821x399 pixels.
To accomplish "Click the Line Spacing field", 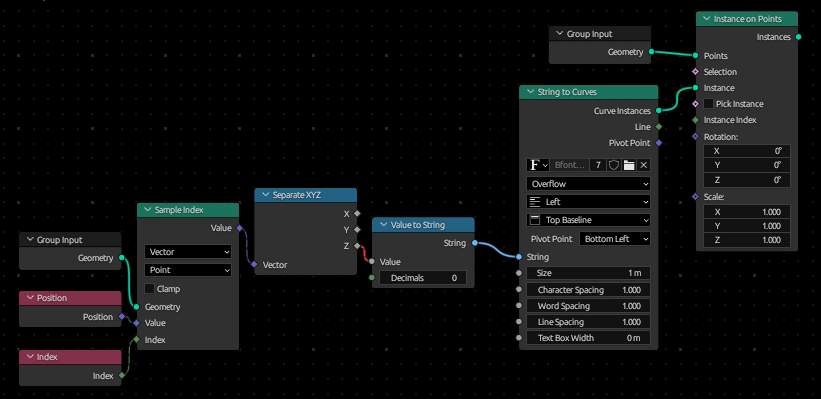I will tap(589, 322).
